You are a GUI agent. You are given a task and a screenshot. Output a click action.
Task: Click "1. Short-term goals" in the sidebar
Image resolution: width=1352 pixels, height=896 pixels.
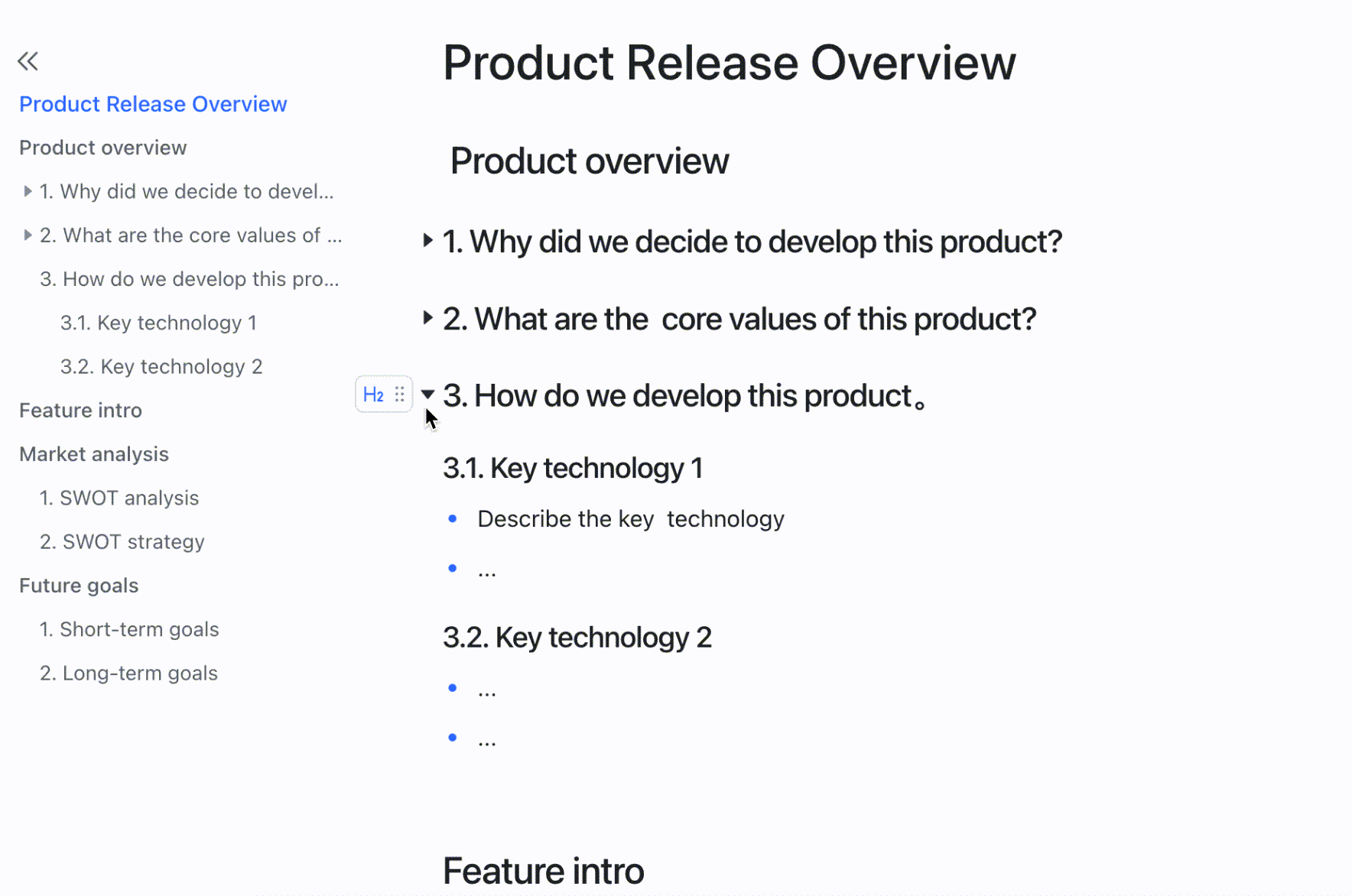point(129,629)
